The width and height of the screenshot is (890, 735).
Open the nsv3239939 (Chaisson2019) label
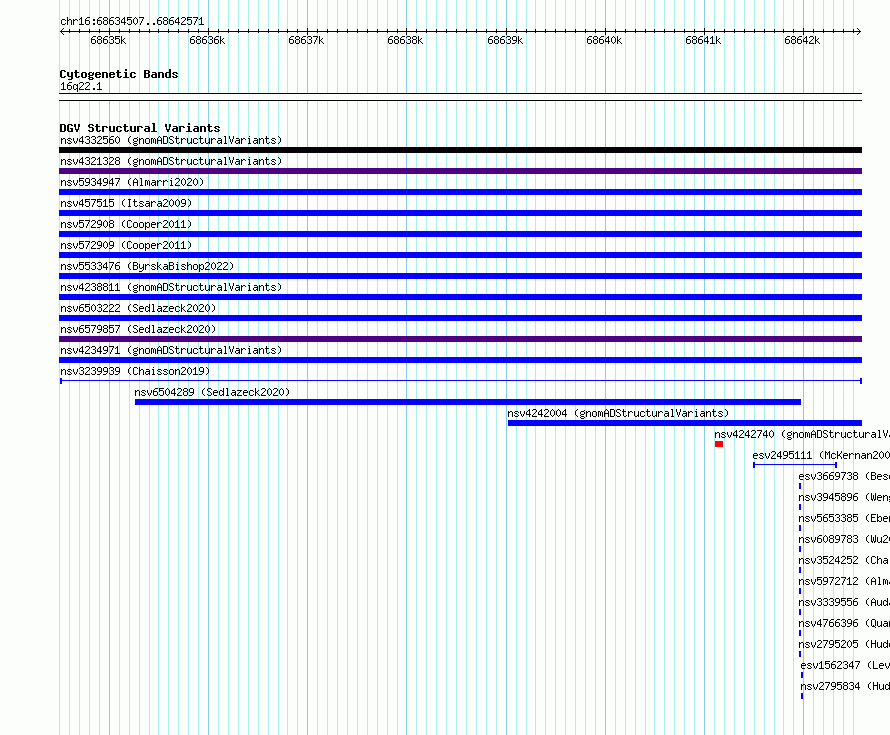[135, 371]
